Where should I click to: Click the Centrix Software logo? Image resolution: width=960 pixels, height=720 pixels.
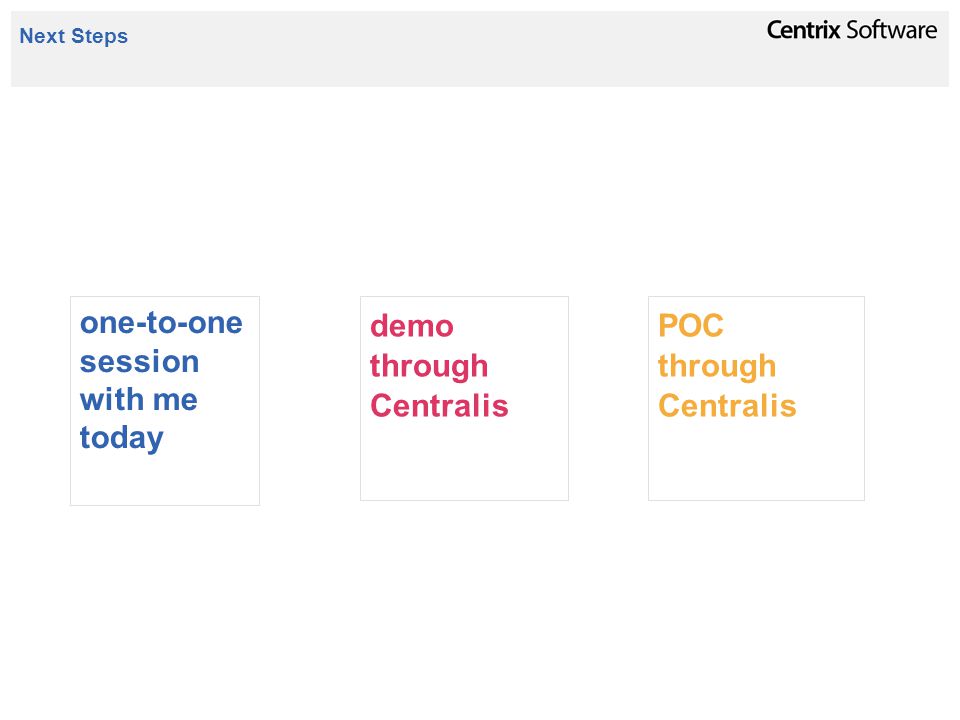(852, 30)
